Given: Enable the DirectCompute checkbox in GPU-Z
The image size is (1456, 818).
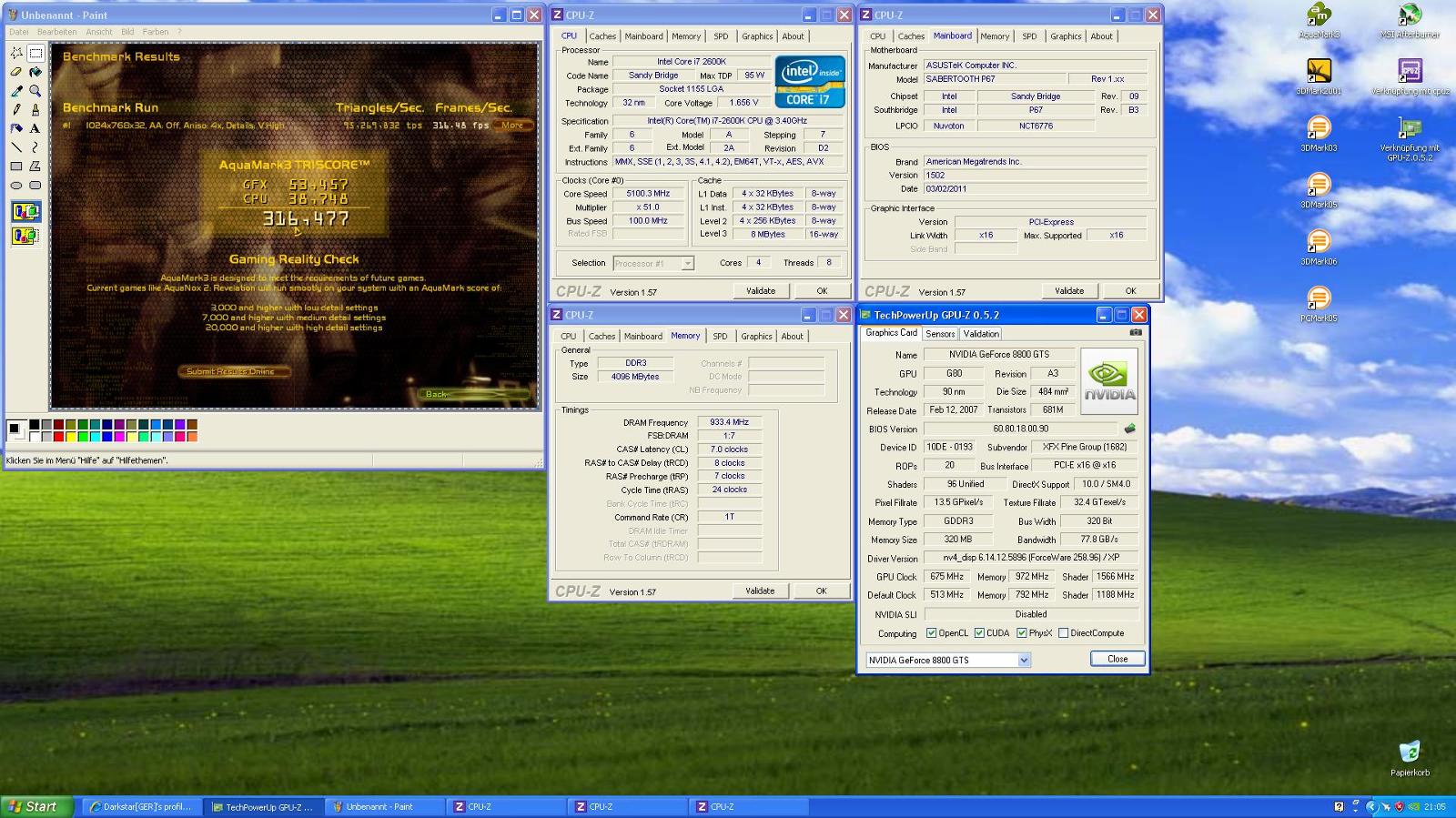Looking at the screenshot, I should click(1063, 633).
